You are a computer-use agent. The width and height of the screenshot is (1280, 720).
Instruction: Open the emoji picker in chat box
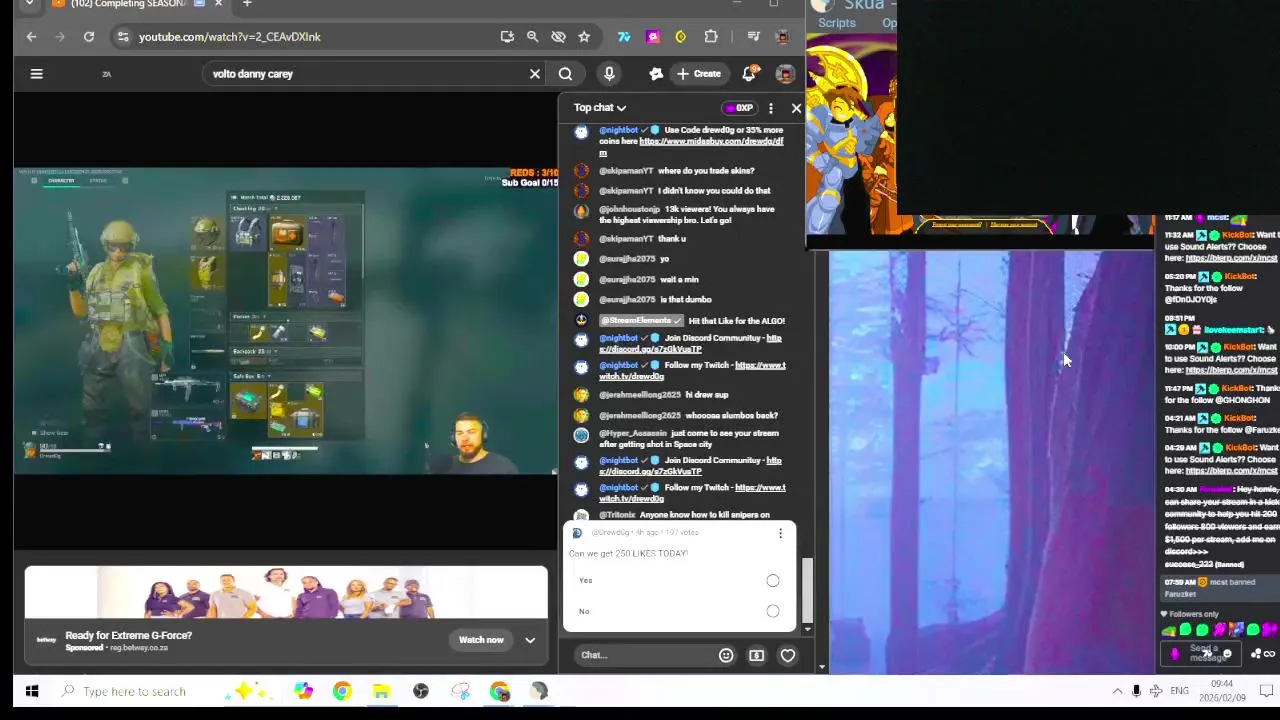coord(726,656)
